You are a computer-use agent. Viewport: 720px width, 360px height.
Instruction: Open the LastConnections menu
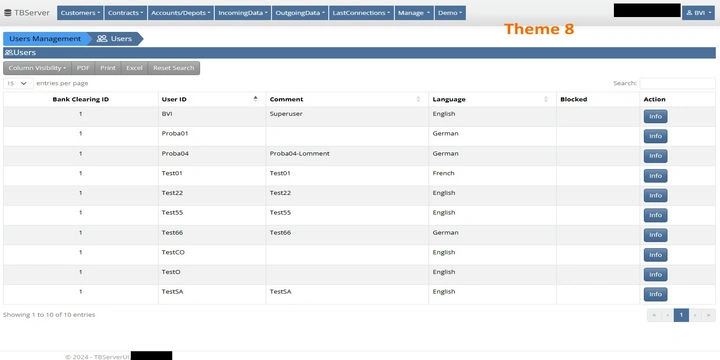click(361, 13)
